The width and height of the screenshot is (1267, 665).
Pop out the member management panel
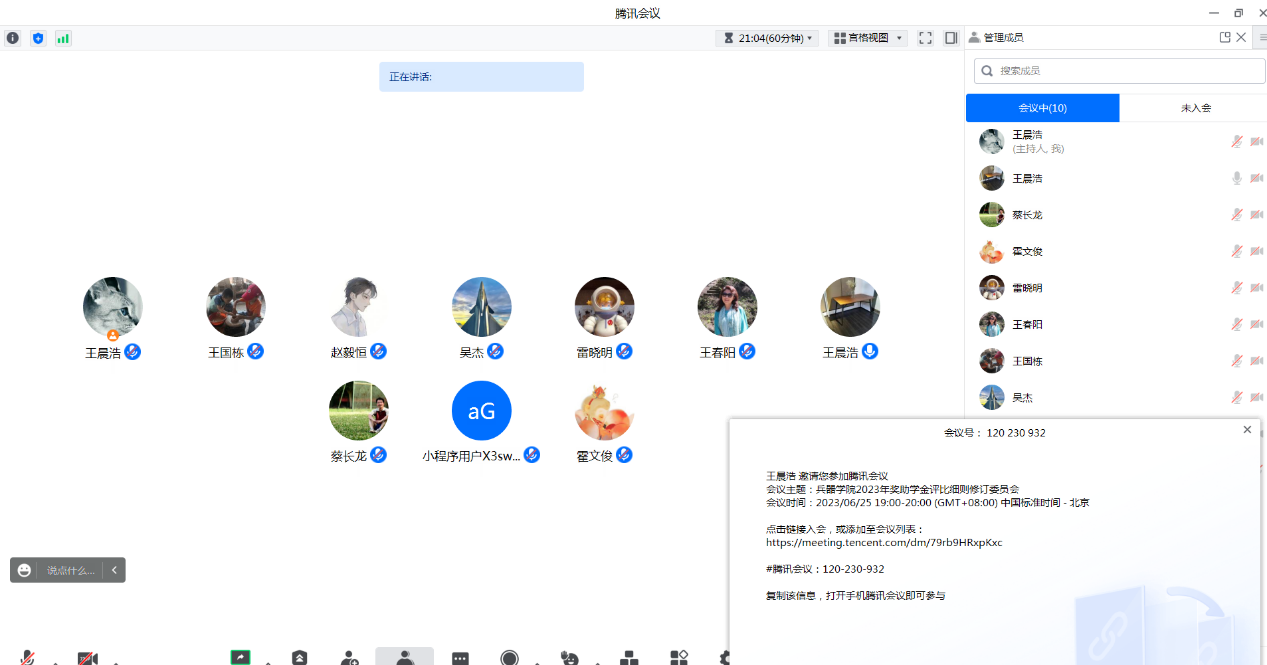[1225, 37]
